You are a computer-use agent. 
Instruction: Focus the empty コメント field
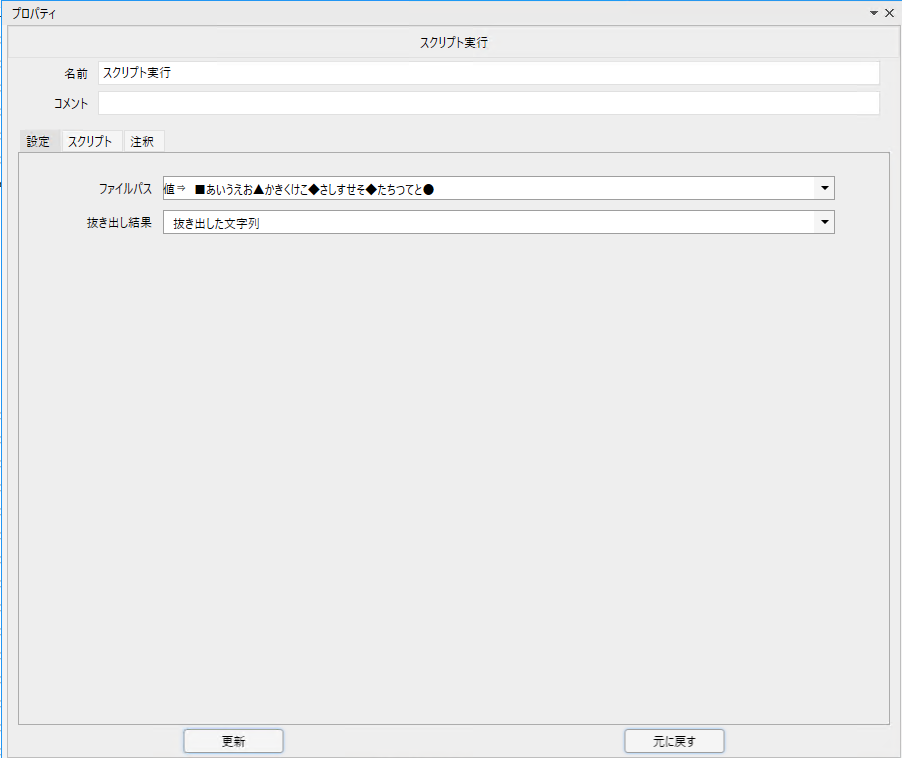[x=489, y=103]
